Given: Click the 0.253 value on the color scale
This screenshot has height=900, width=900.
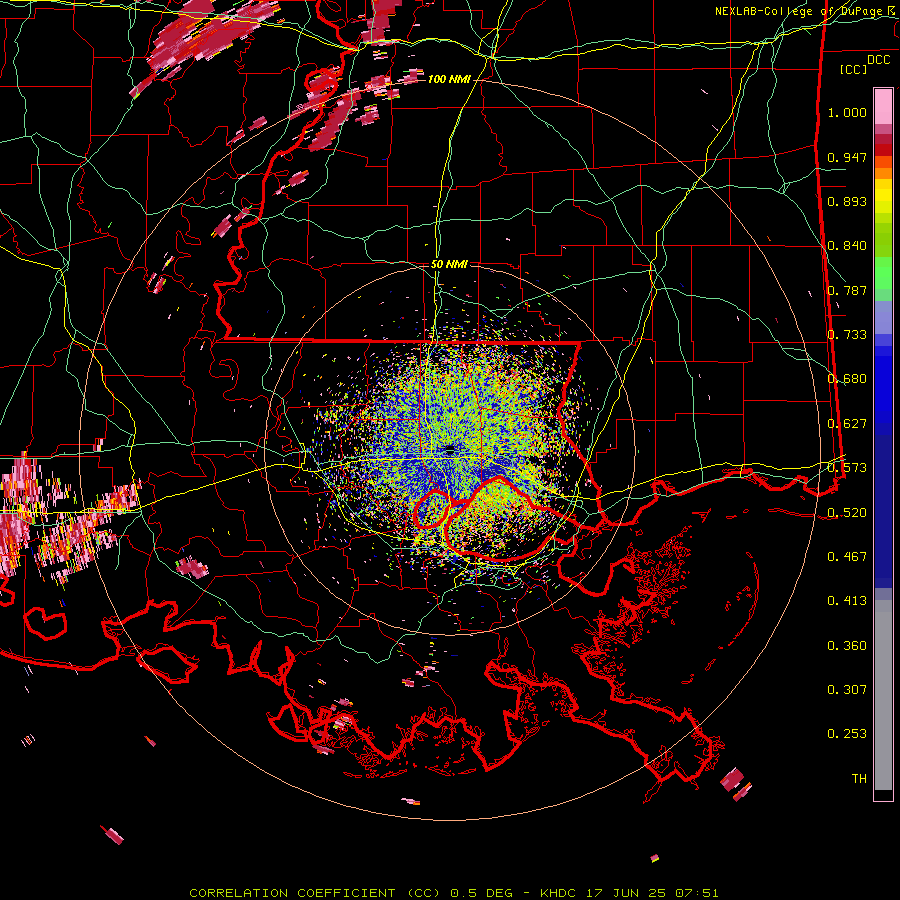Looking at the screenshot, I should [x=847, y=734].
